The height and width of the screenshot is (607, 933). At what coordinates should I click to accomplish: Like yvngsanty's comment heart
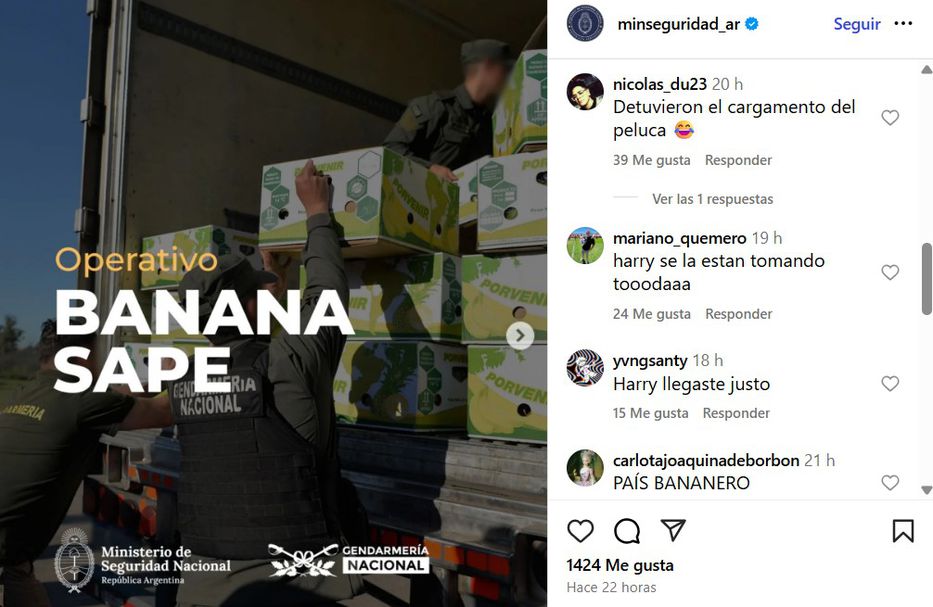tap(890, 383)
